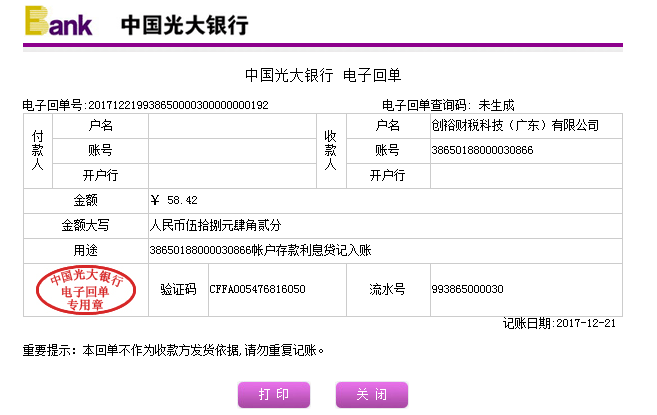Select the amount ¥ 58.42
The image size is (657, 415).
click(174, 200)
